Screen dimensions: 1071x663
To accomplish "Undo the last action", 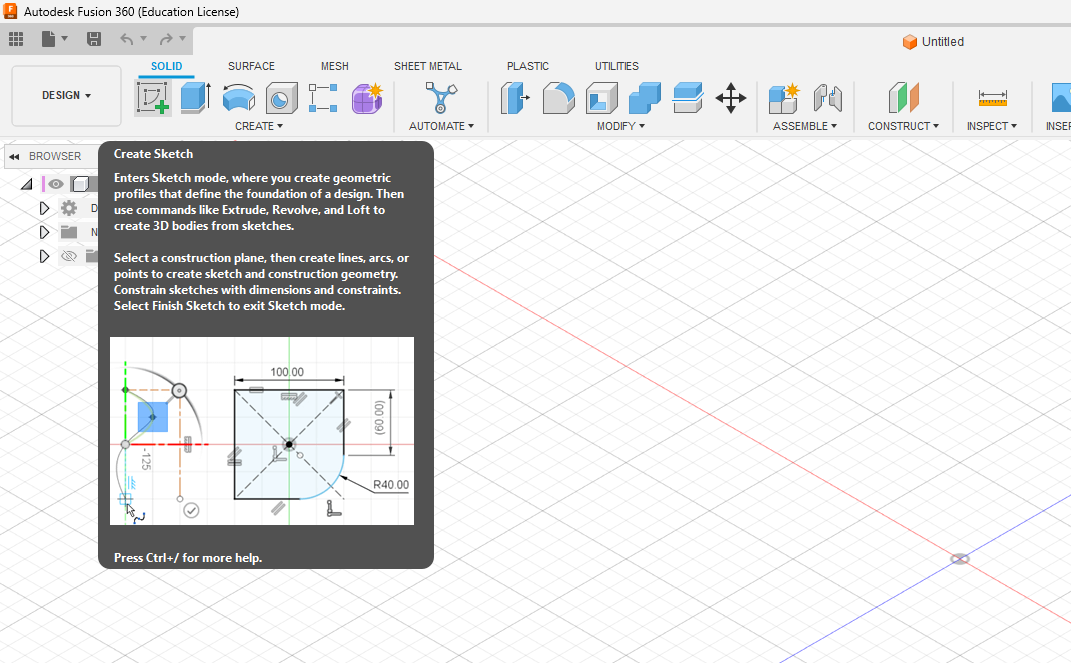I will tap(126, 39).
